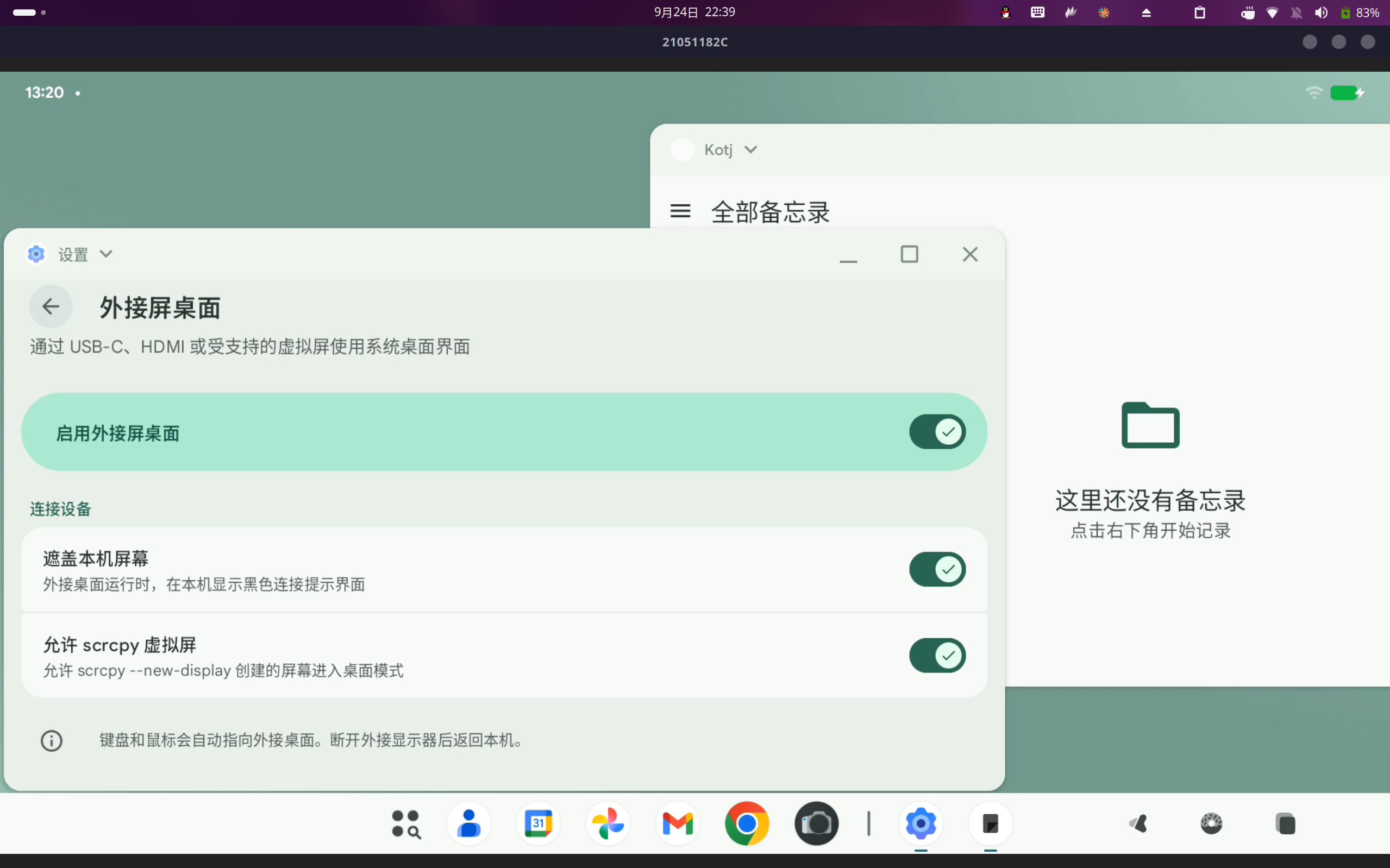Click the 这里还没有备忘录 empty state text
Image resolution: width=1390 pixels, height=868 pixels.
pyautogui.click(x=1150, y=501)
